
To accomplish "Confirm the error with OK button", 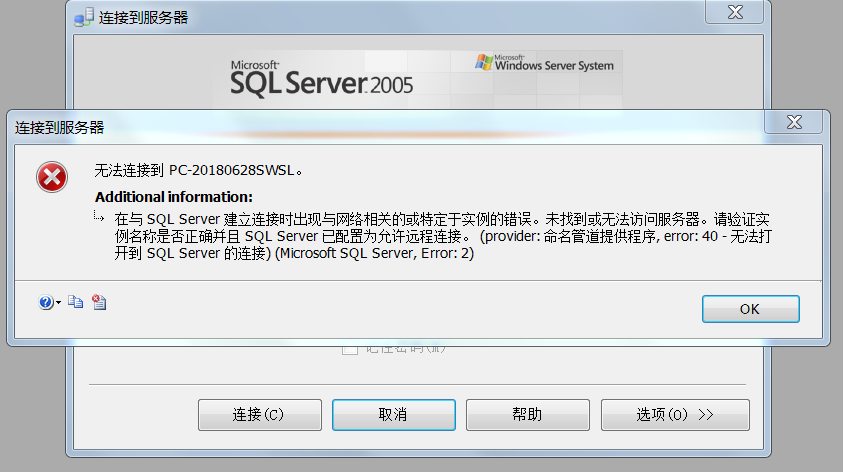I will [751, 309].
